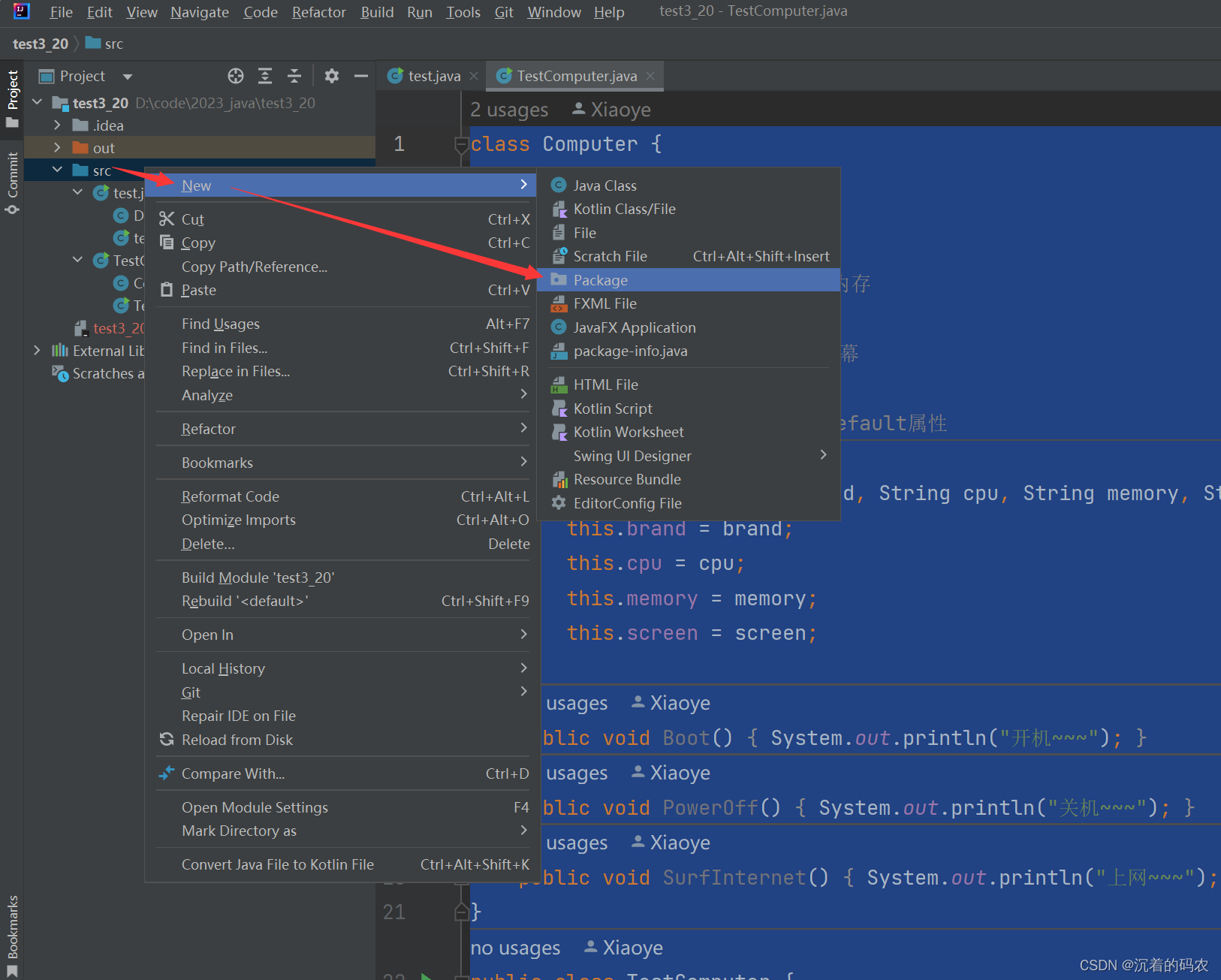The height and width of the screenshot is (980, 1221).
Task: Choose Build Module 'test3_20'
Action: click(342, 577)
